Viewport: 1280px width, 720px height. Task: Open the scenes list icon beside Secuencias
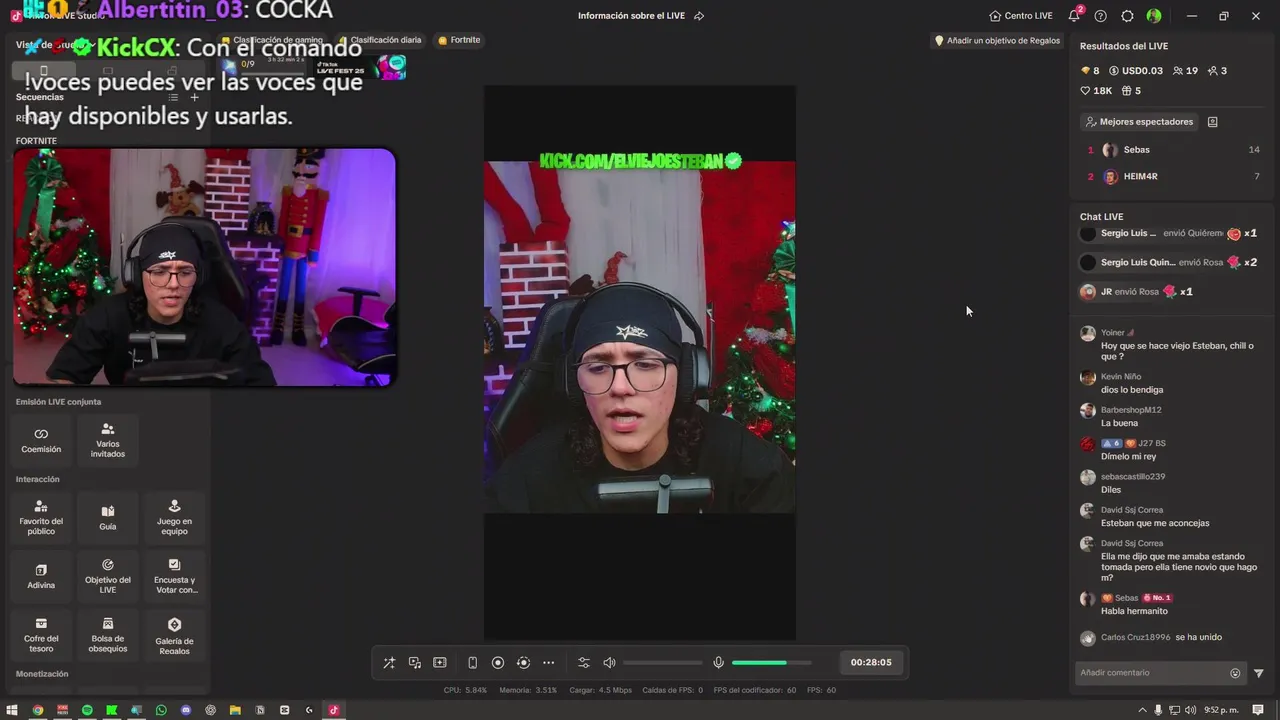point(173,97)
